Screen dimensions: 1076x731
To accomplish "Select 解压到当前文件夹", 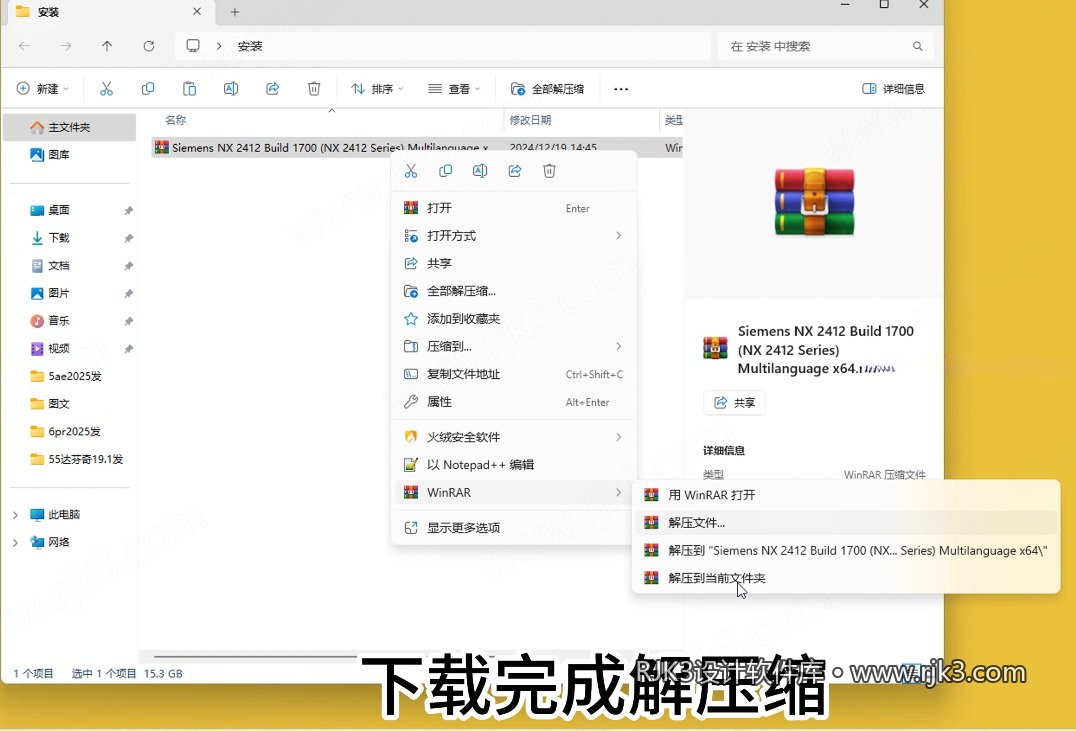I will [x=846, y=578].
